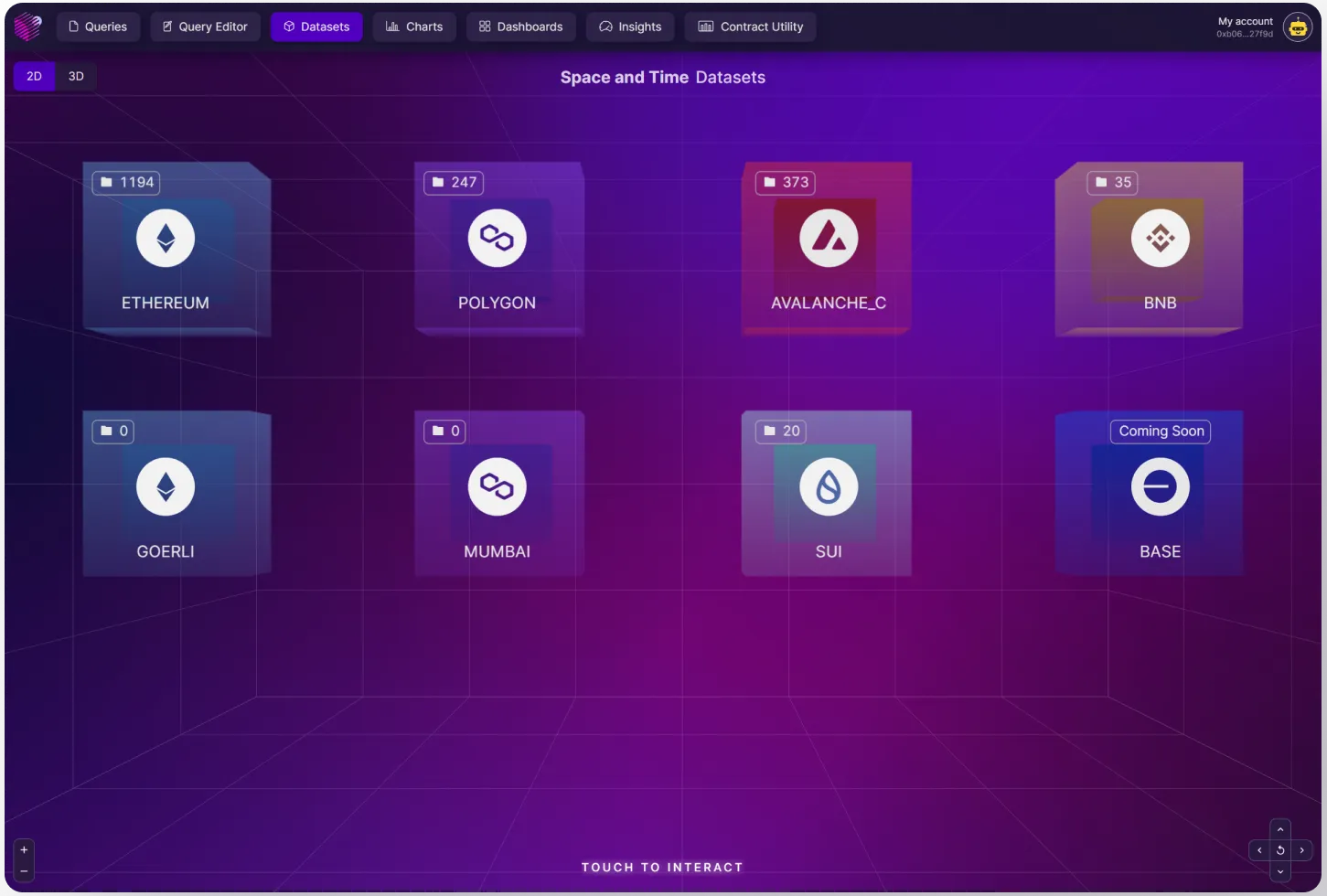Click the Mumbai Polygon-style logo

click(497, 486)
